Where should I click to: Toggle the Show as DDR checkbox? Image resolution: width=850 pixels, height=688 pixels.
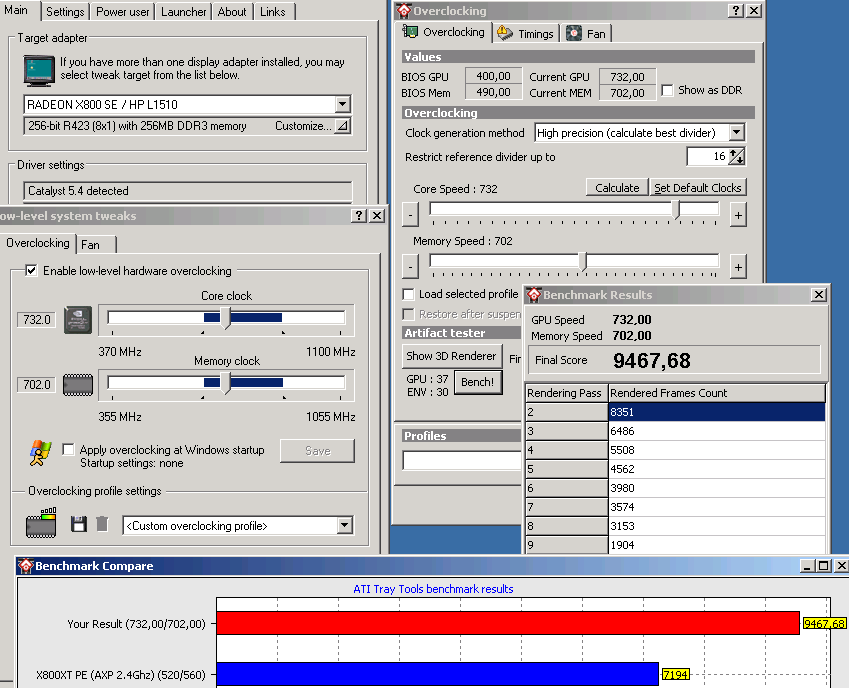click(x=667, y=90)
